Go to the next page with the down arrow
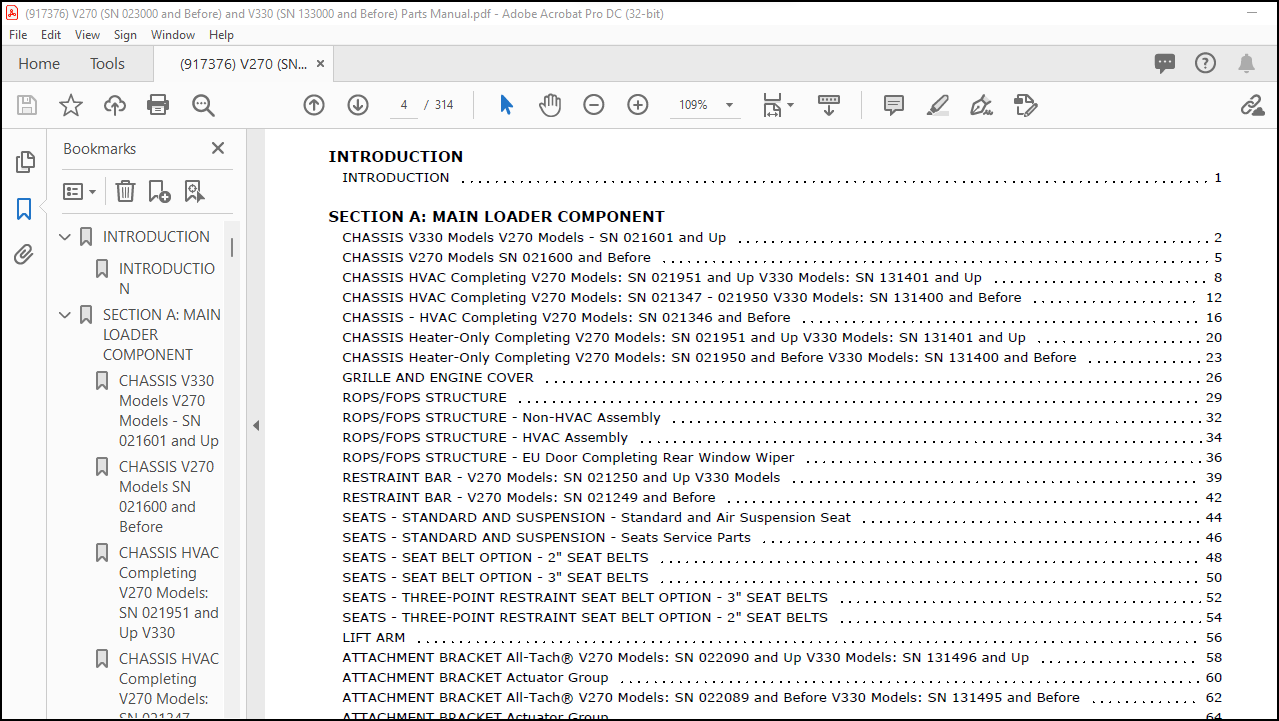 [358, 105]
